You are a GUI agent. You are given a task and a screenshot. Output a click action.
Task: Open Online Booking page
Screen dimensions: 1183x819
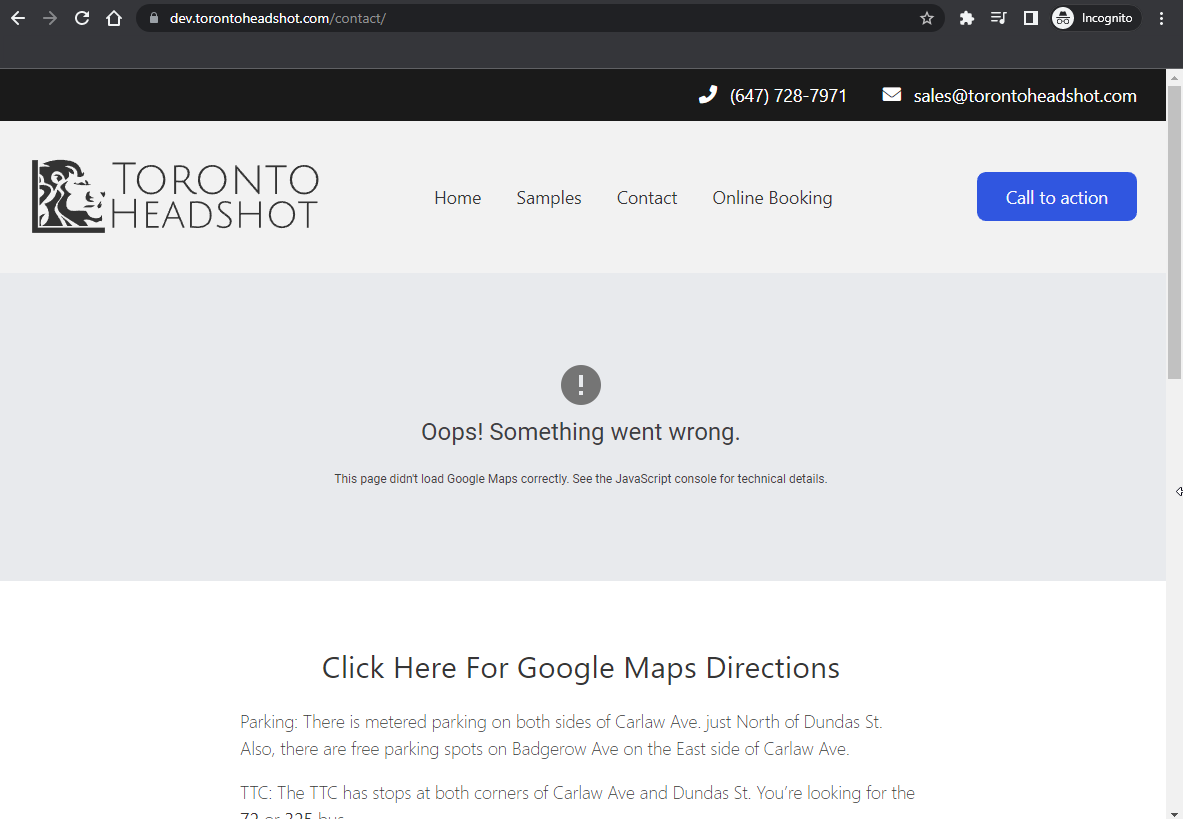pyautogui.click(x=772, y=198)
